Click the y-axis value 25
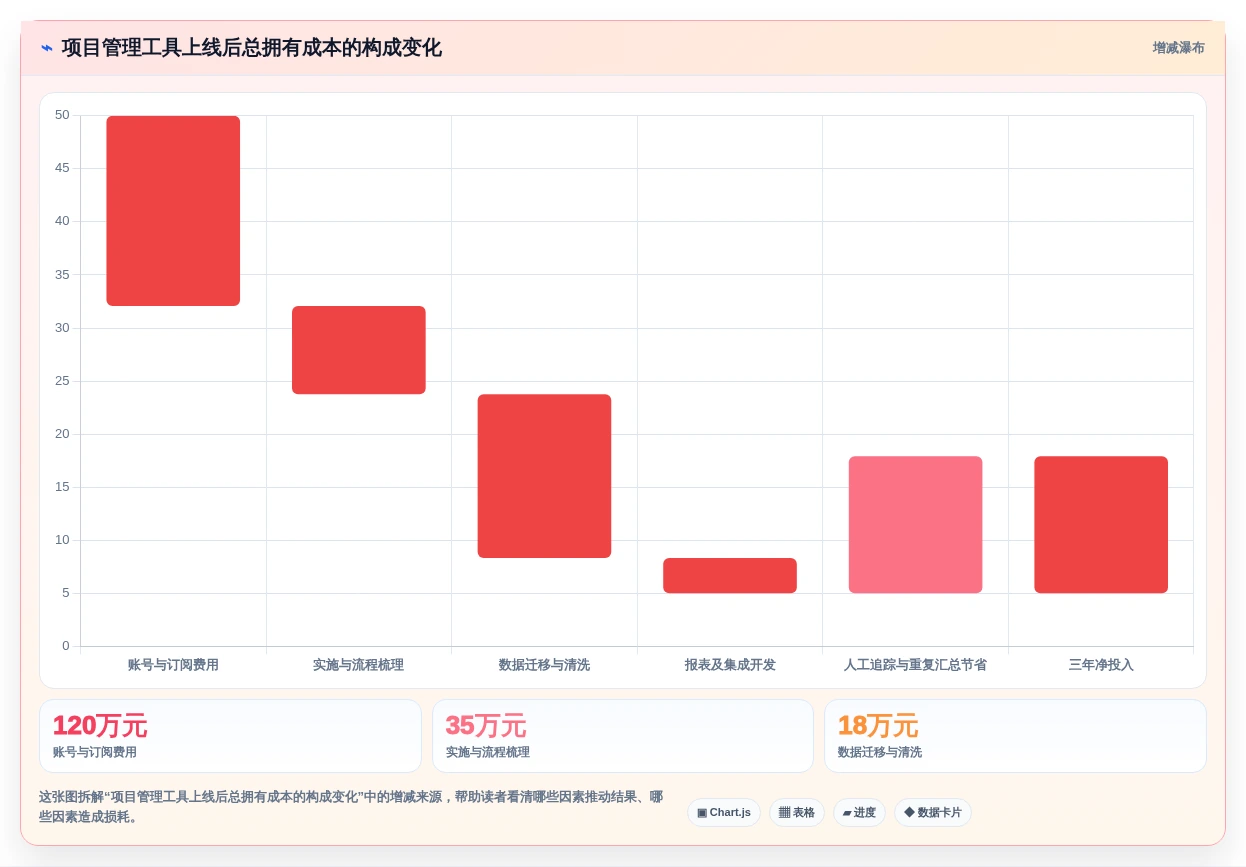This screenshot has height=867, width=1246. pos(62,381)
